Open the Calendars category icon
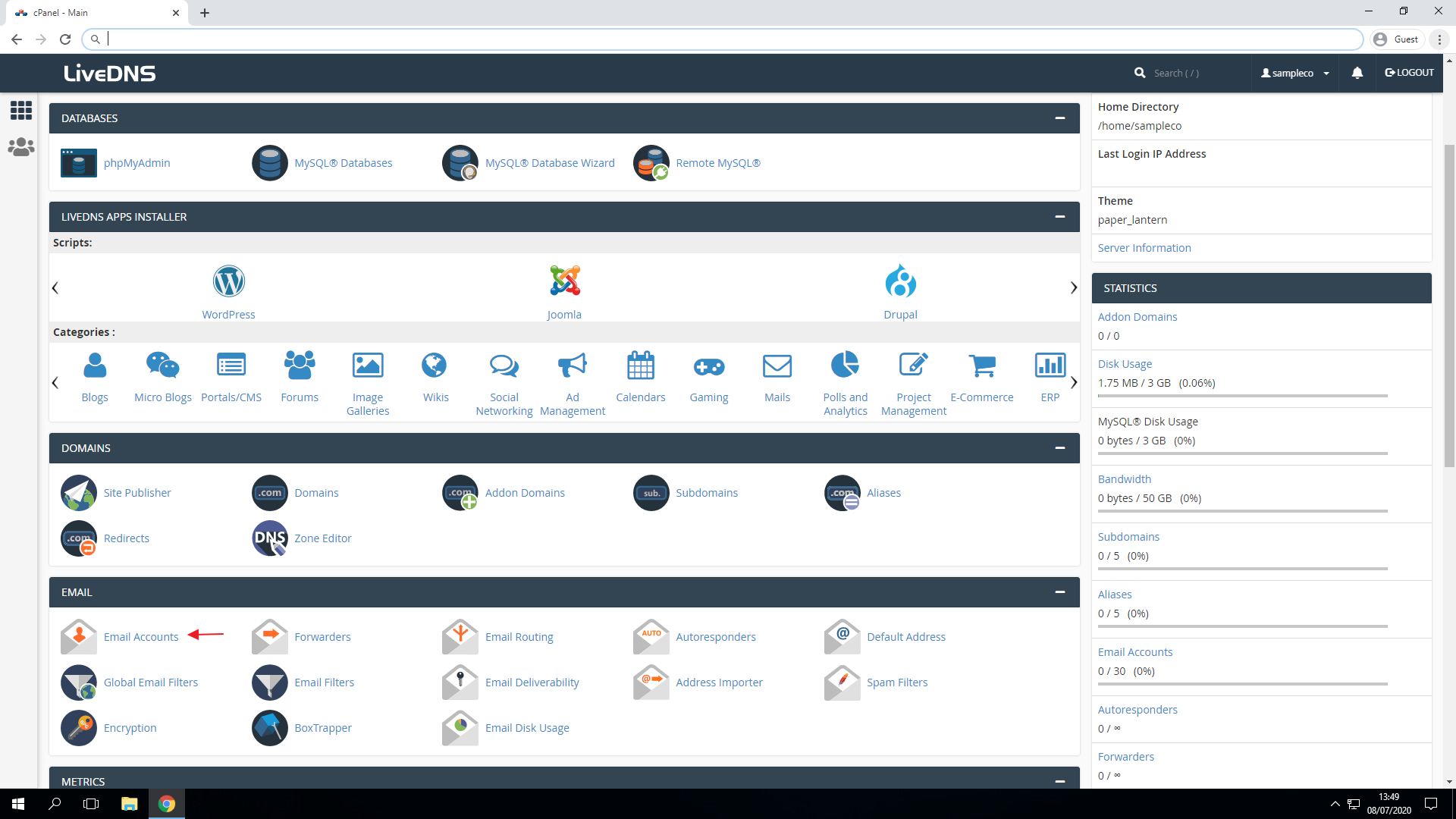 pos(641,366)
